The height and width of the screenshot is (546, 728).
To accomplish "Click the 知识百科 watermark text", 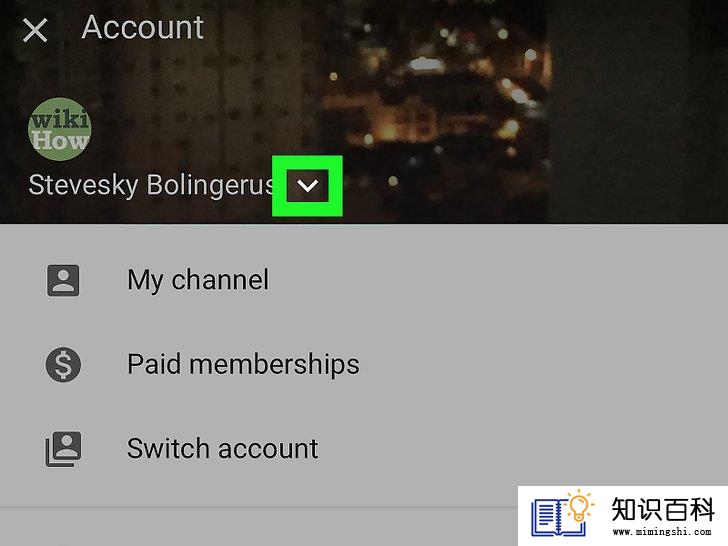I will point(663,509).
